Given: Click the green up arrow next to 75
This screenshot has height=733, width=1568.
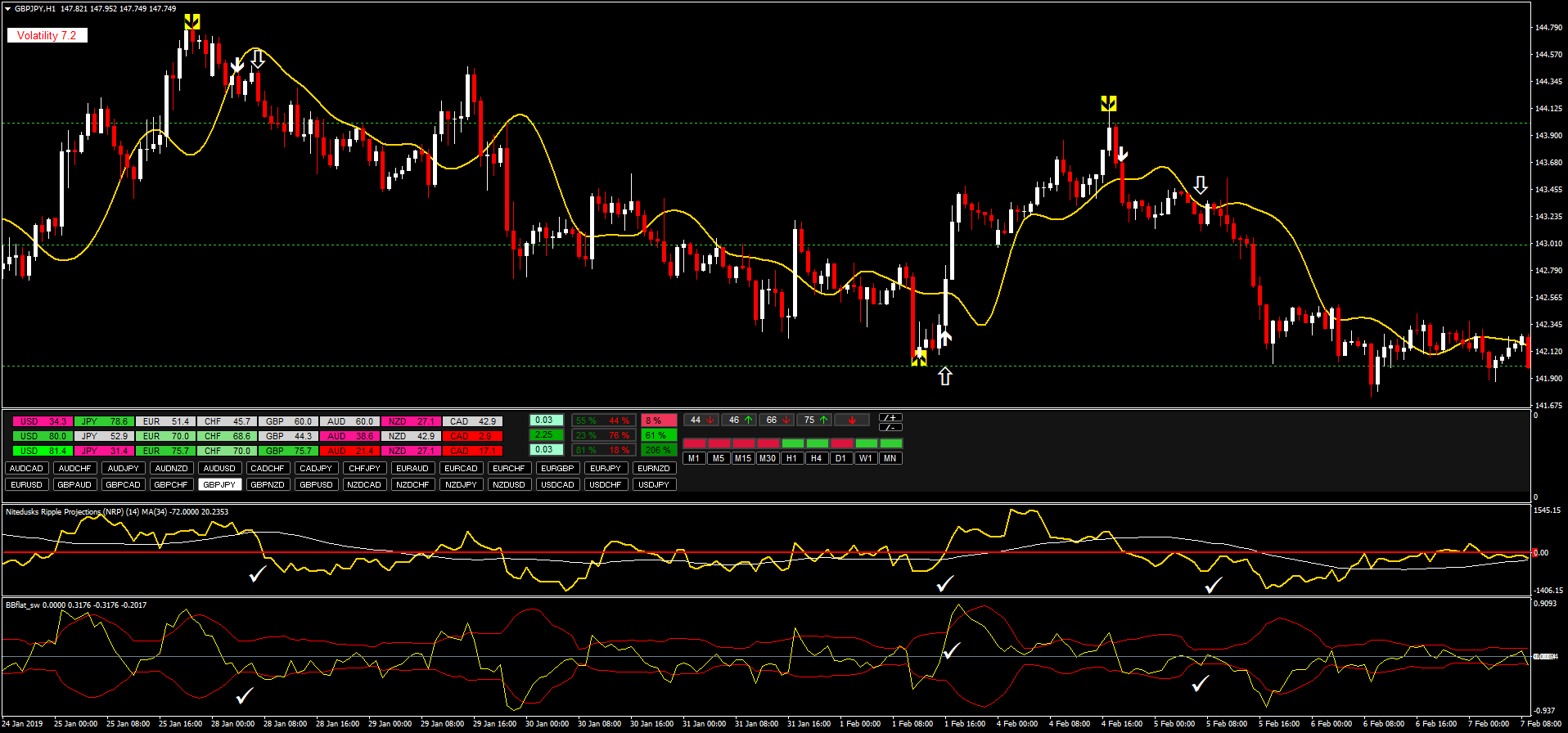Looking at the screenshot, I should 824,420.
